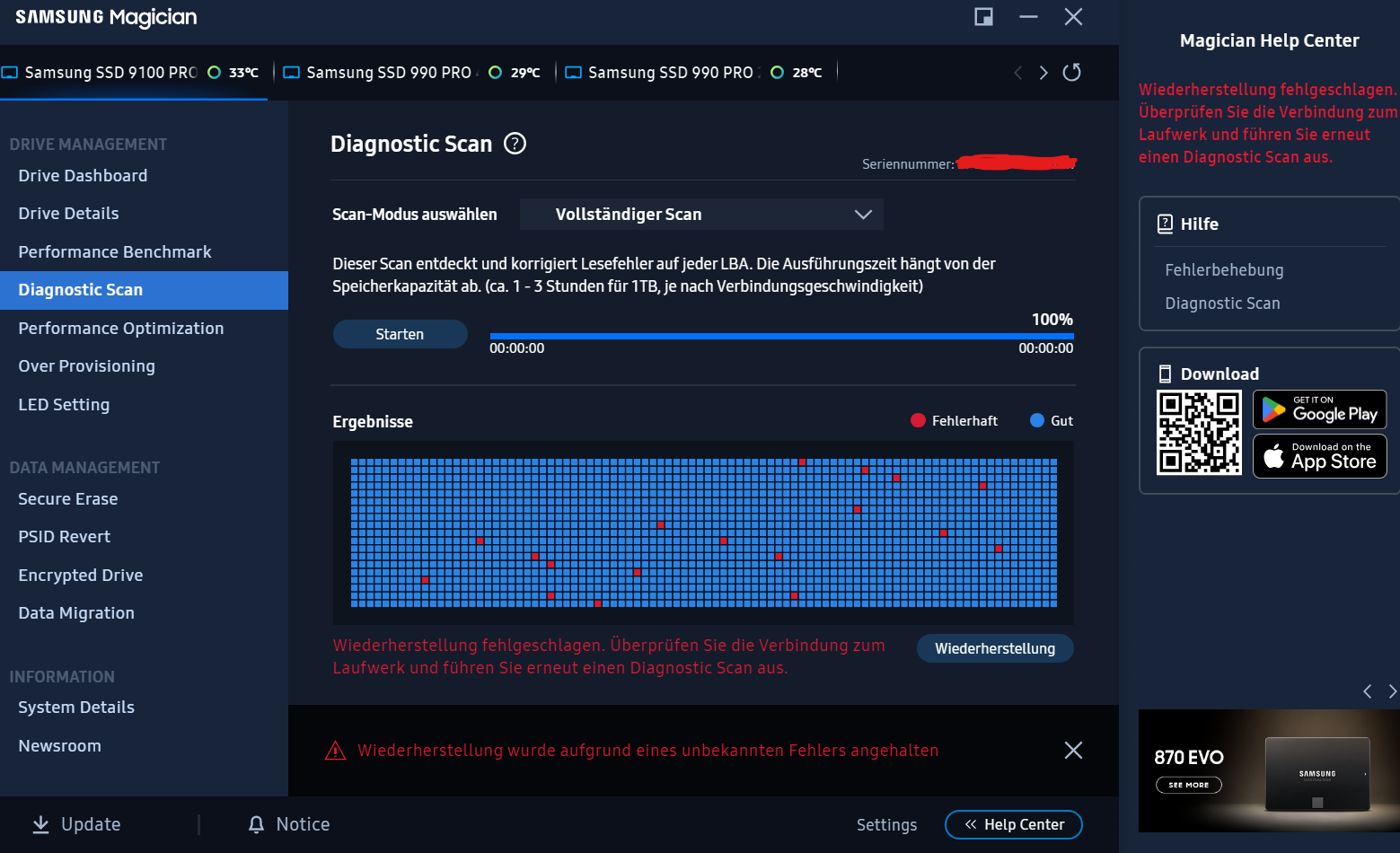Click the Notice label in bottom bar

(303, 824)
